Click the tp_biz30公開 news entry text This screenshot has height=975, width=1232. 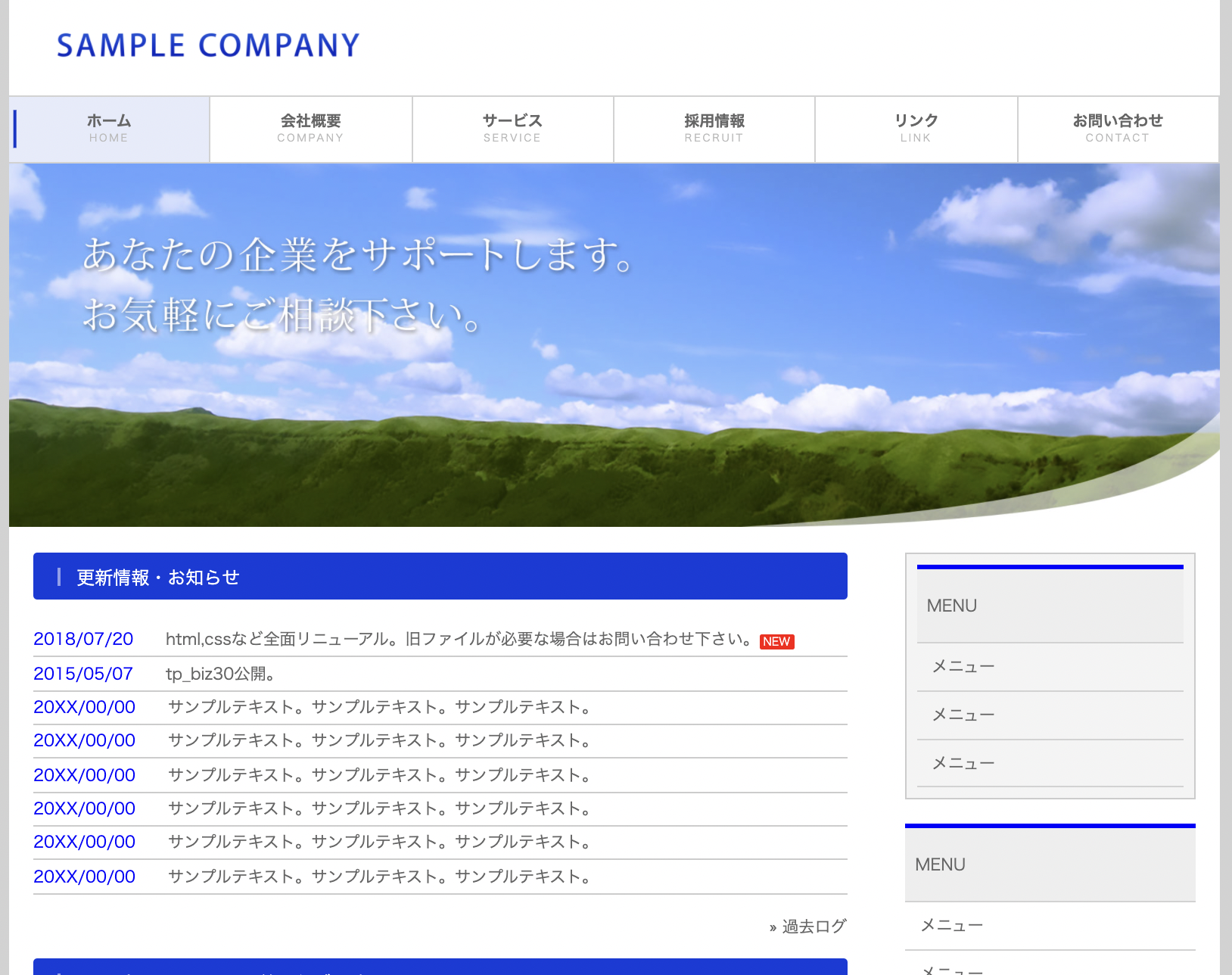tap(219, 674)
